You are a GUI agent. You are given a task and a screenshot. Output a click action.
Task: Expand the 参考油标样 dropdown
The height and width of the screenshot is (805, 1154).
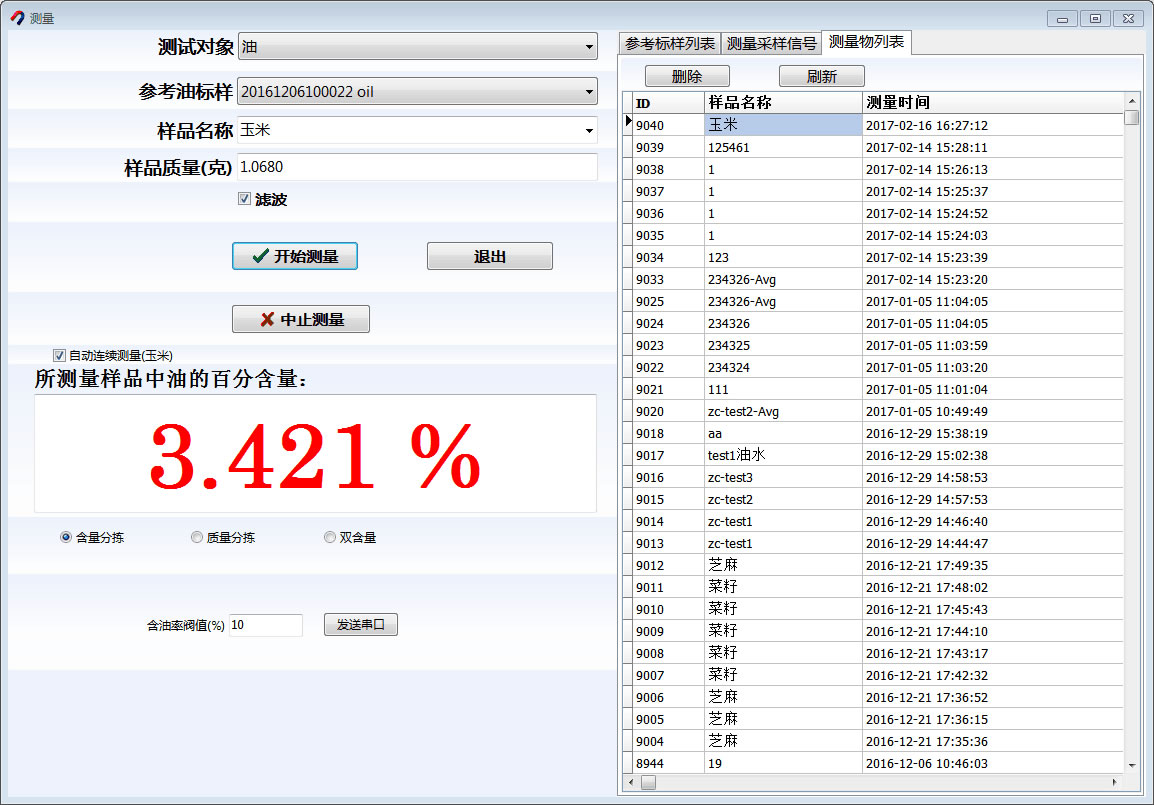point(589,90)
